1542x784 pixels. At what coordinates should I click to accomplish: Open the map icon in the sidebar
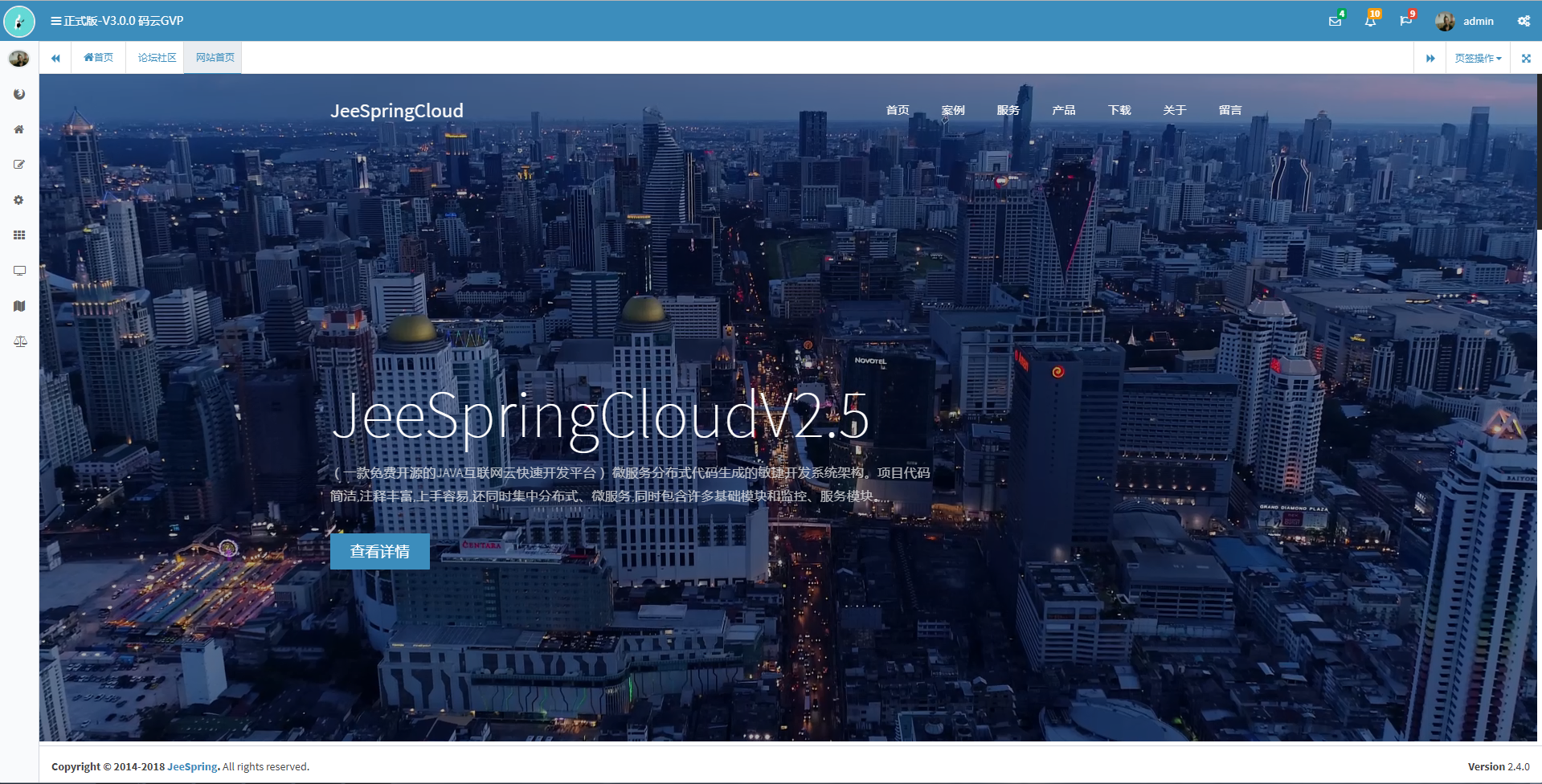point(19,306)
